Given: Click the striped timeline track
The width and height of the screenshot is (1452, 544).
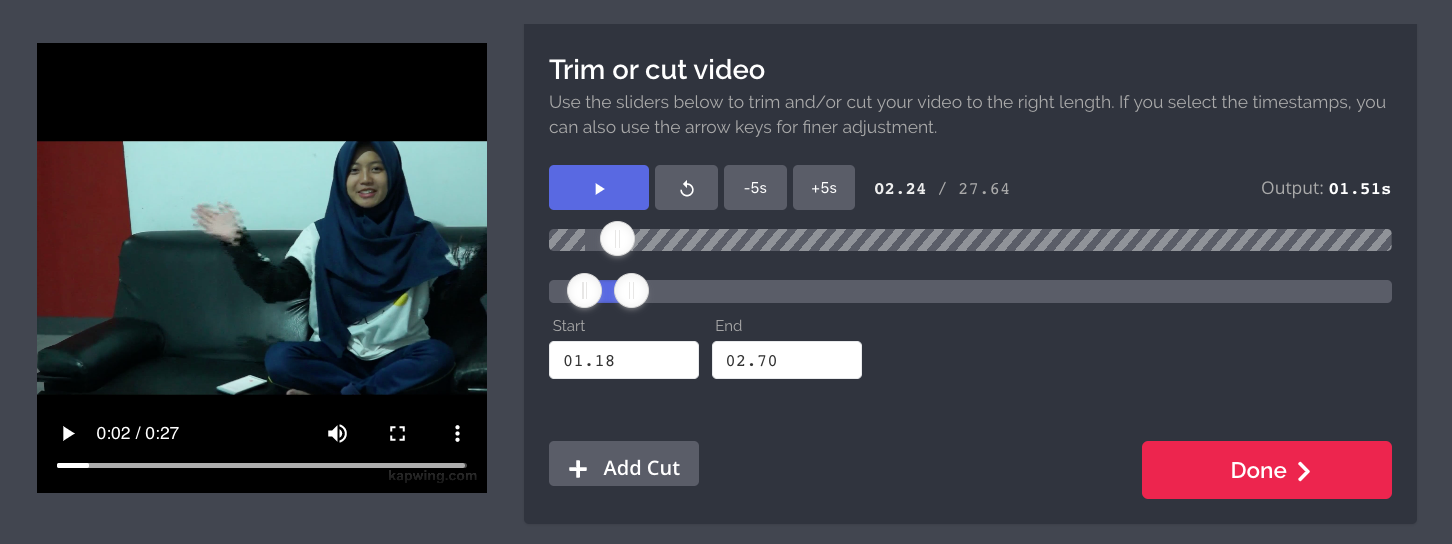Looking at the screenshot, I should coord(970,240).
